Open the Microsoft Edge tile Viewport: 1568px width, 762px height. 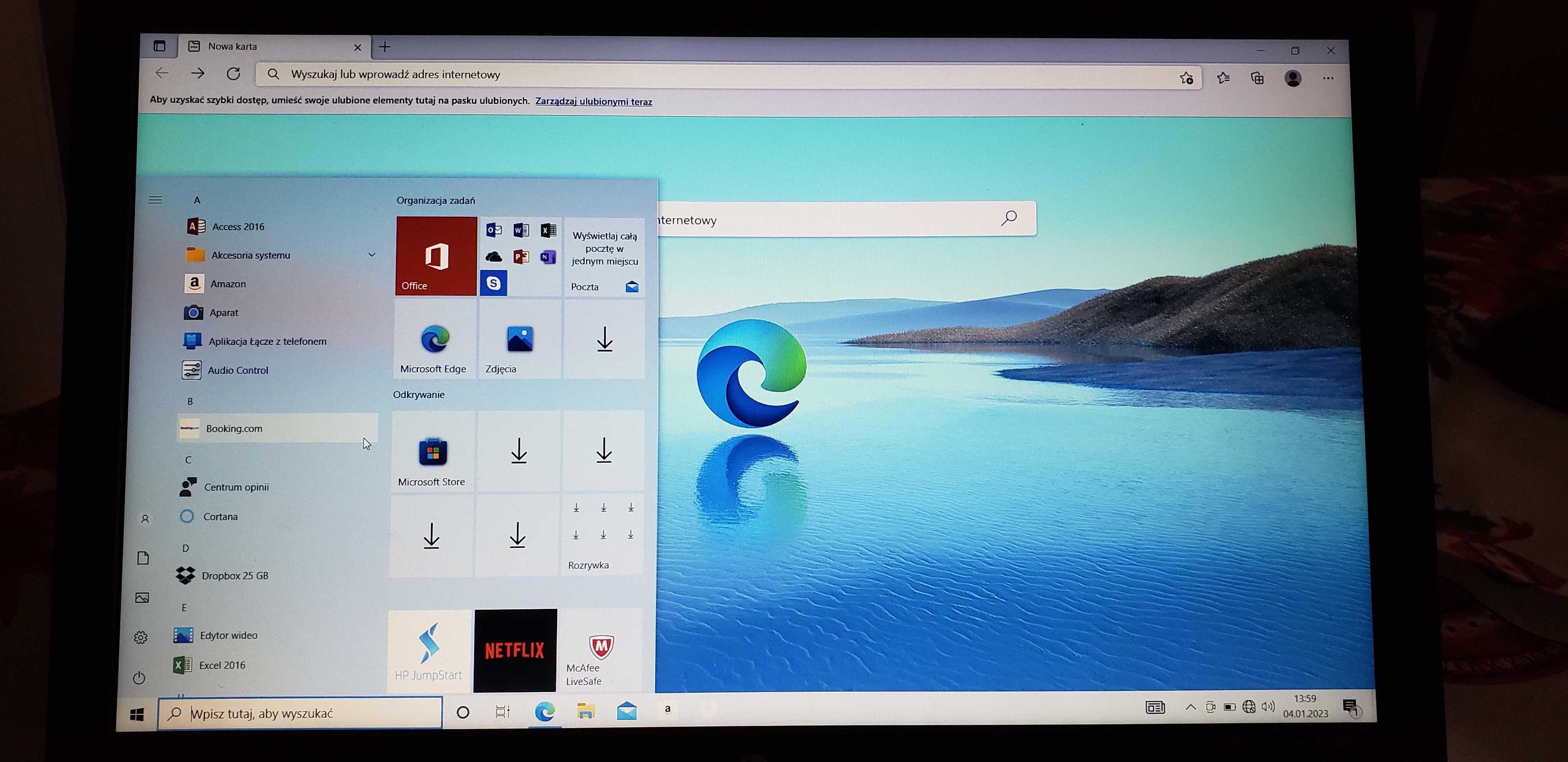point(435,340)
